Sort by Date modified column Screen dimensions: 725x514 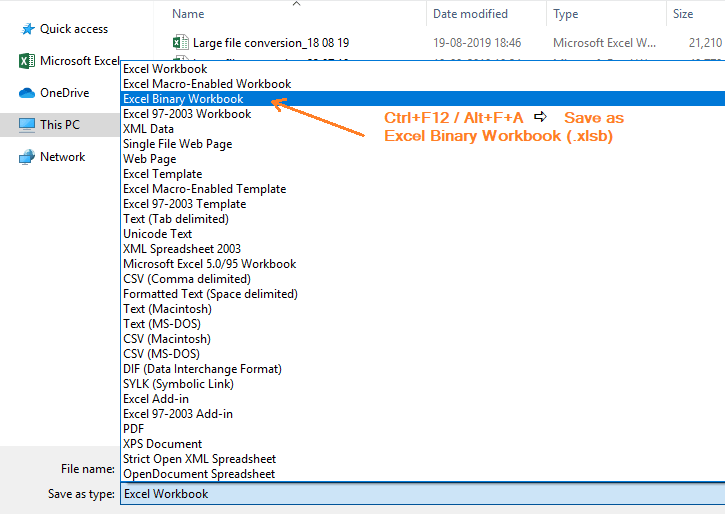point(470,14)
